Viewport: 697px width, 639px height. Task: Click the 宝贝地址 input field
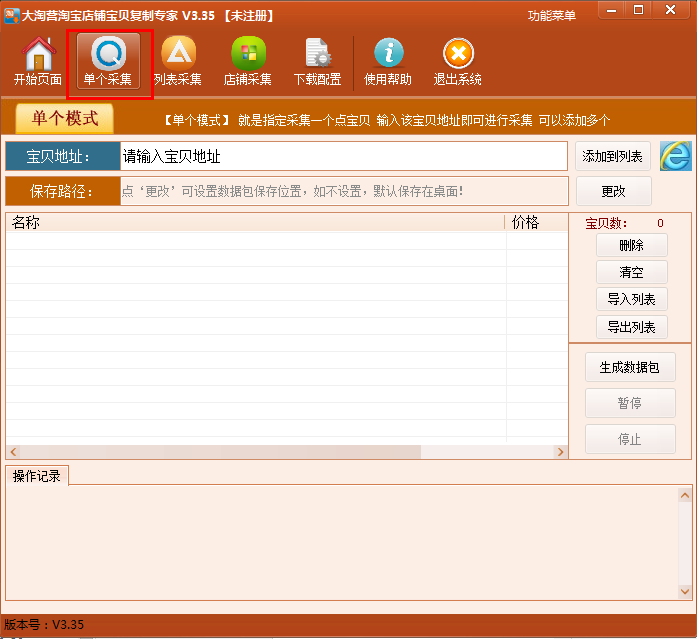[343, 156]
